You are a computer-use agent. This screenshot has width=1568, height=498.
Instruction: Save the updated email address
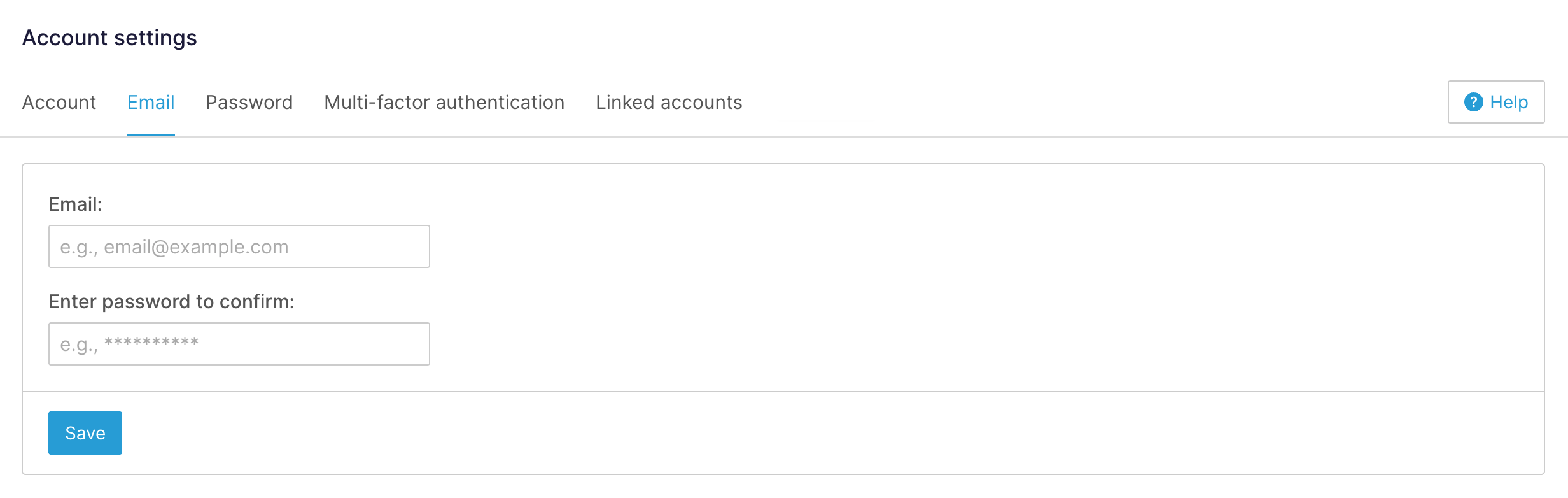point(85,432)
